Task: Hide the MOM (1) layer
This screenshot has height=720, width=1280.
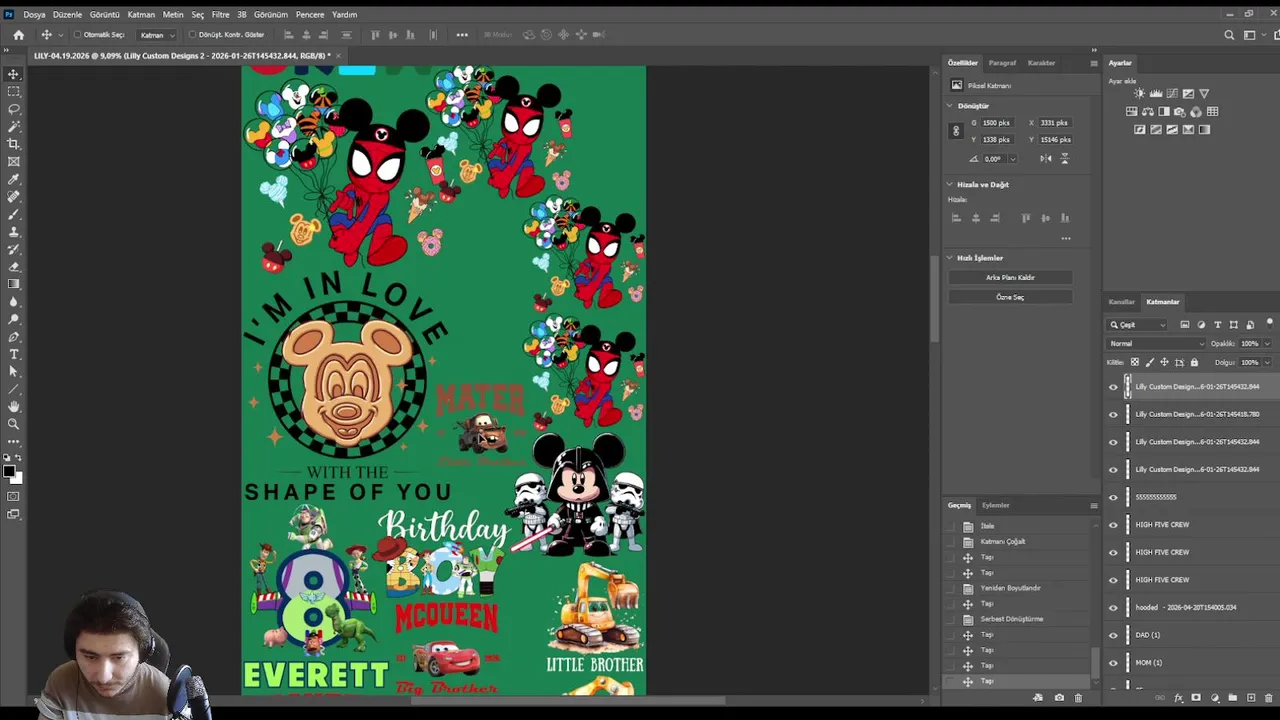Action: [x=1113, y=662]
